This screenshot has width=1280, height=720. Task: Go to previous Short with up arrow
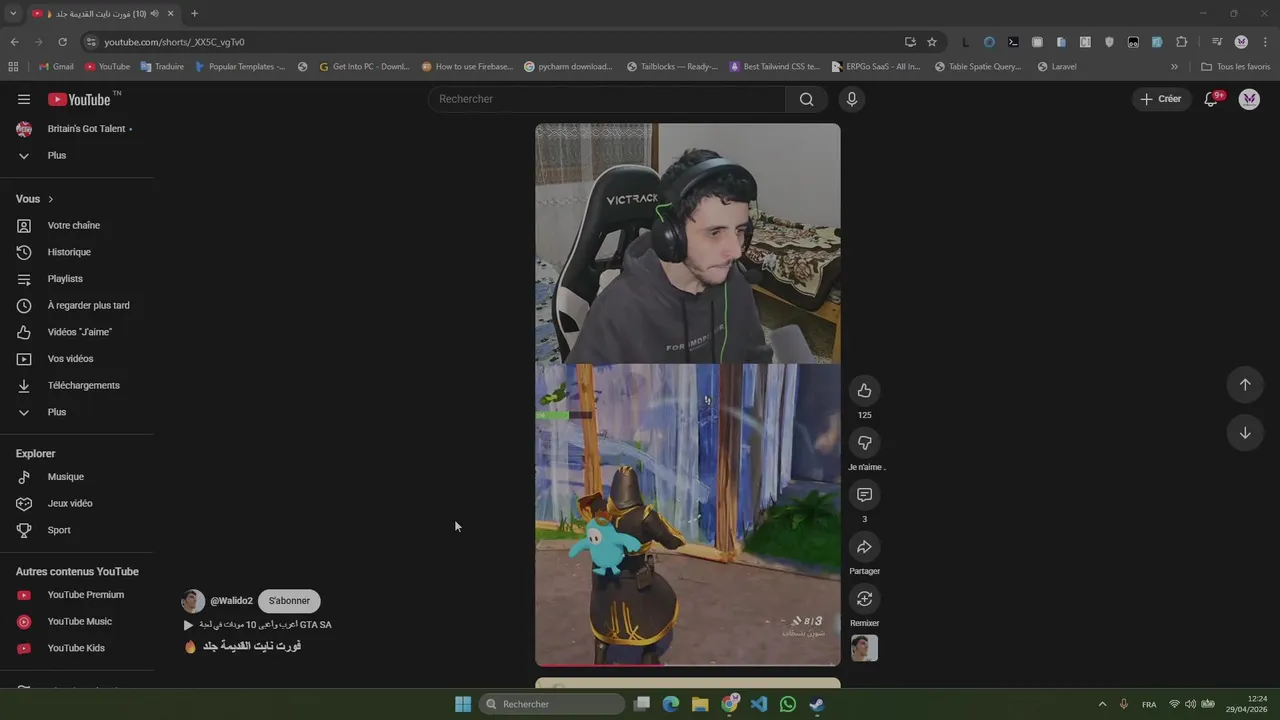point(1245,385)
